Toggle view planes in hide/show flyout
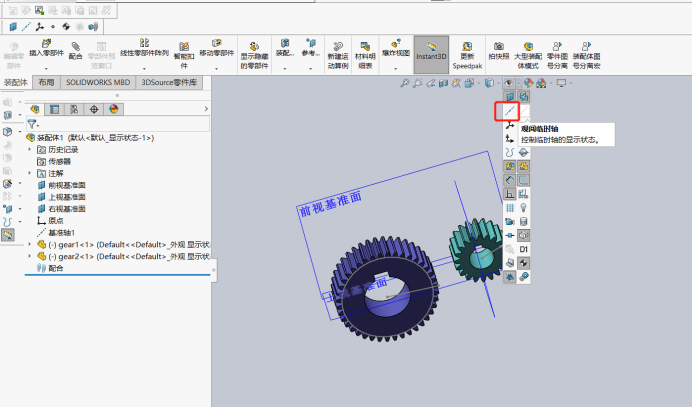The image size is (692, 408). click(510, 97)
